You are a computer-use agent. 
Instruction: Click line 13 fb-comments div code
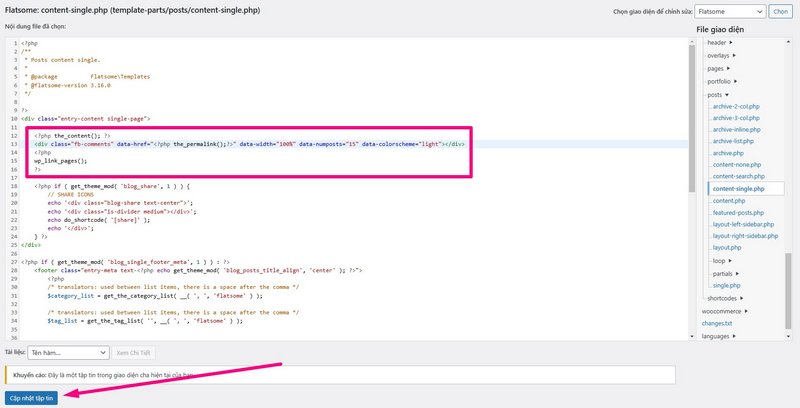249,144
